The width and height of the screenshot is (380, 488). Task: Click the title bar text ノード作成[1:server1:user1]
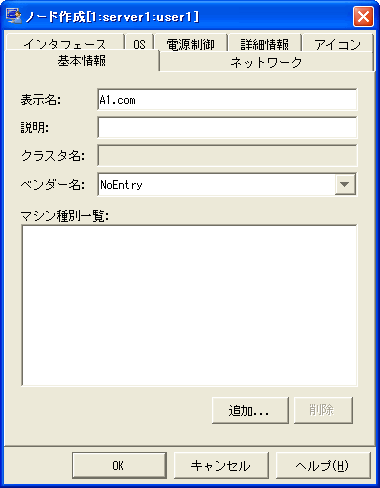[x=112, y=17]
